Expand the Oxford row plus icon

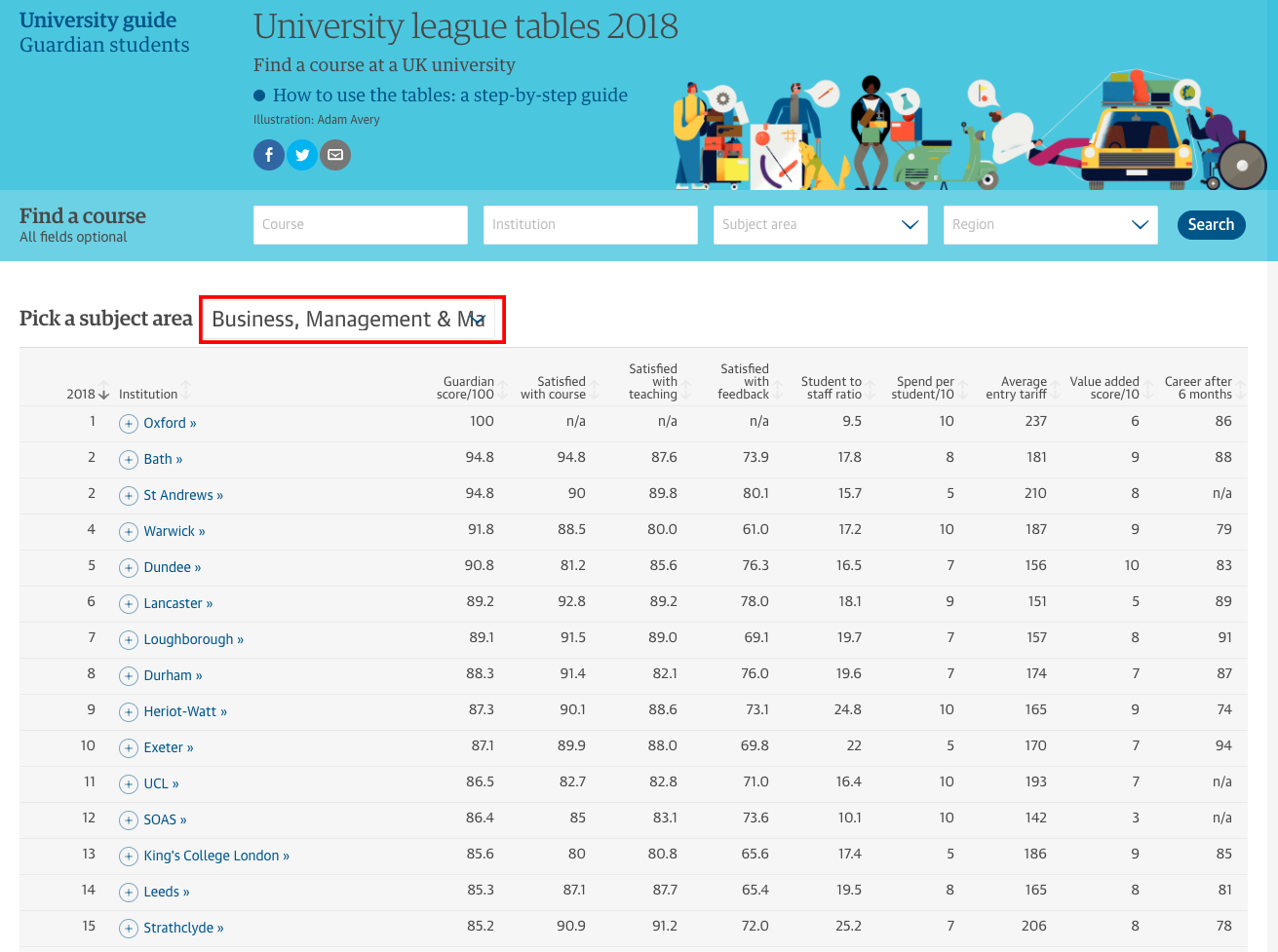click(x=129, y=424)
